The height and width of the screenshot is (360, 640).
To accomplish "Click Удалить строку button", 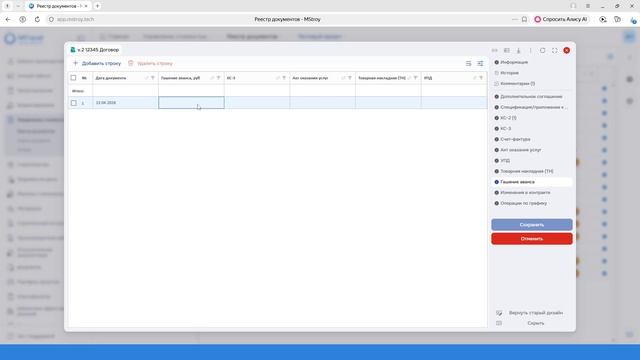I will (x=151, y=63).
